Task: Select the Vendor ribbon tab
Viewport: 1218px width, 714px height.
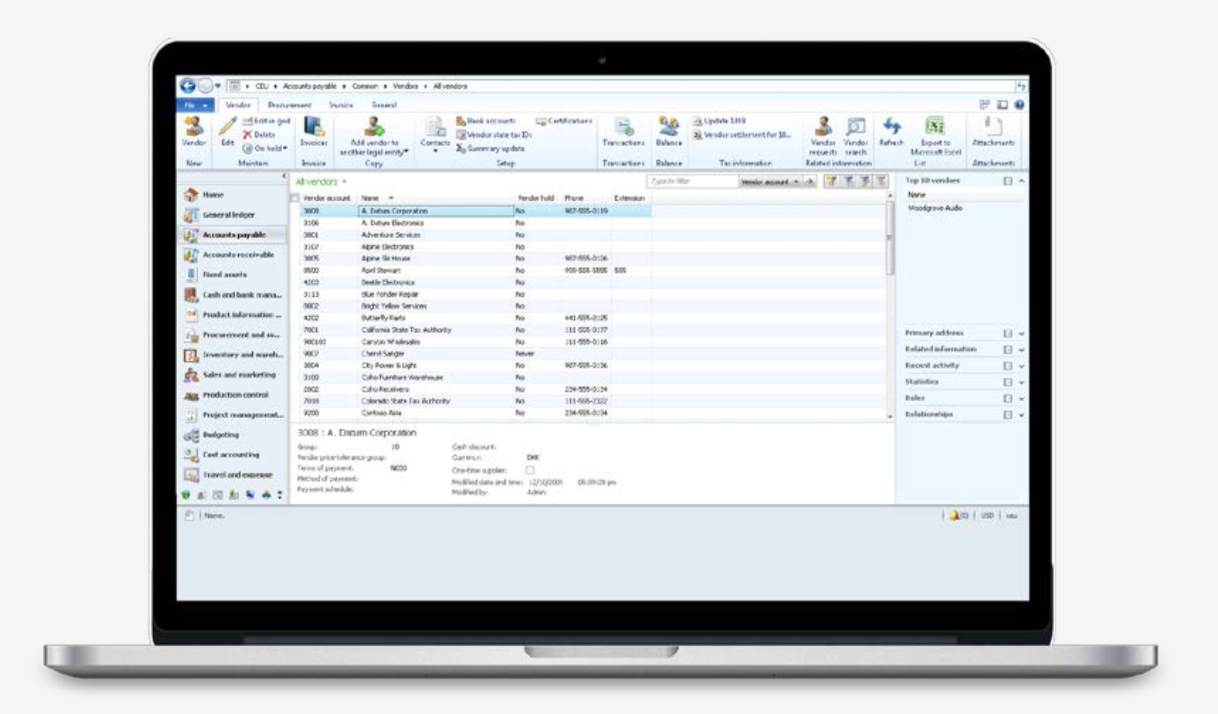Action: pyautogui.click(x=238, y=104)
